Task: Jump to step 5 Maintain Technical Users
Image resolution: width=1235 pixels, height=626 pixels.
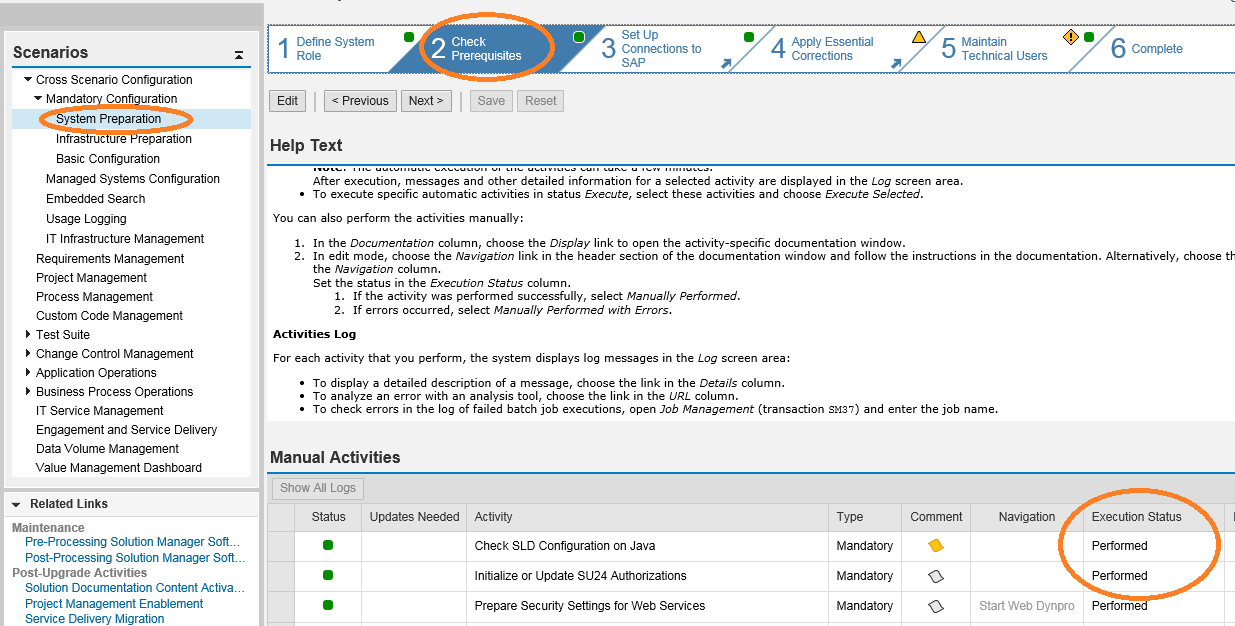Action: 994,49
